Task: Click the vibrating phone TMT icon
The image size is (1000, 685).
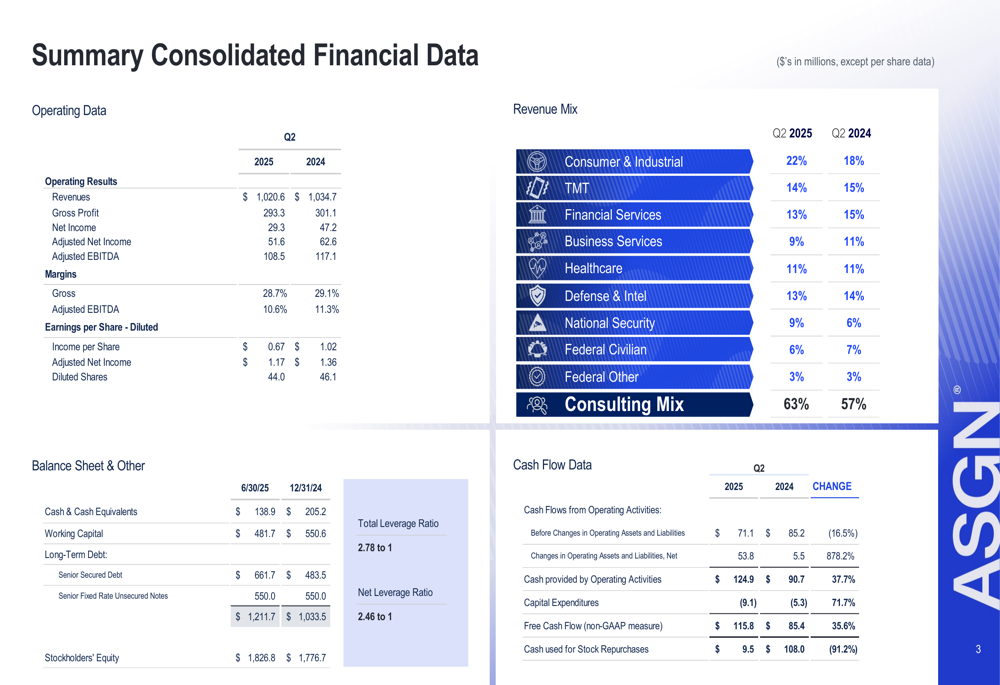Action: [537, 188]
